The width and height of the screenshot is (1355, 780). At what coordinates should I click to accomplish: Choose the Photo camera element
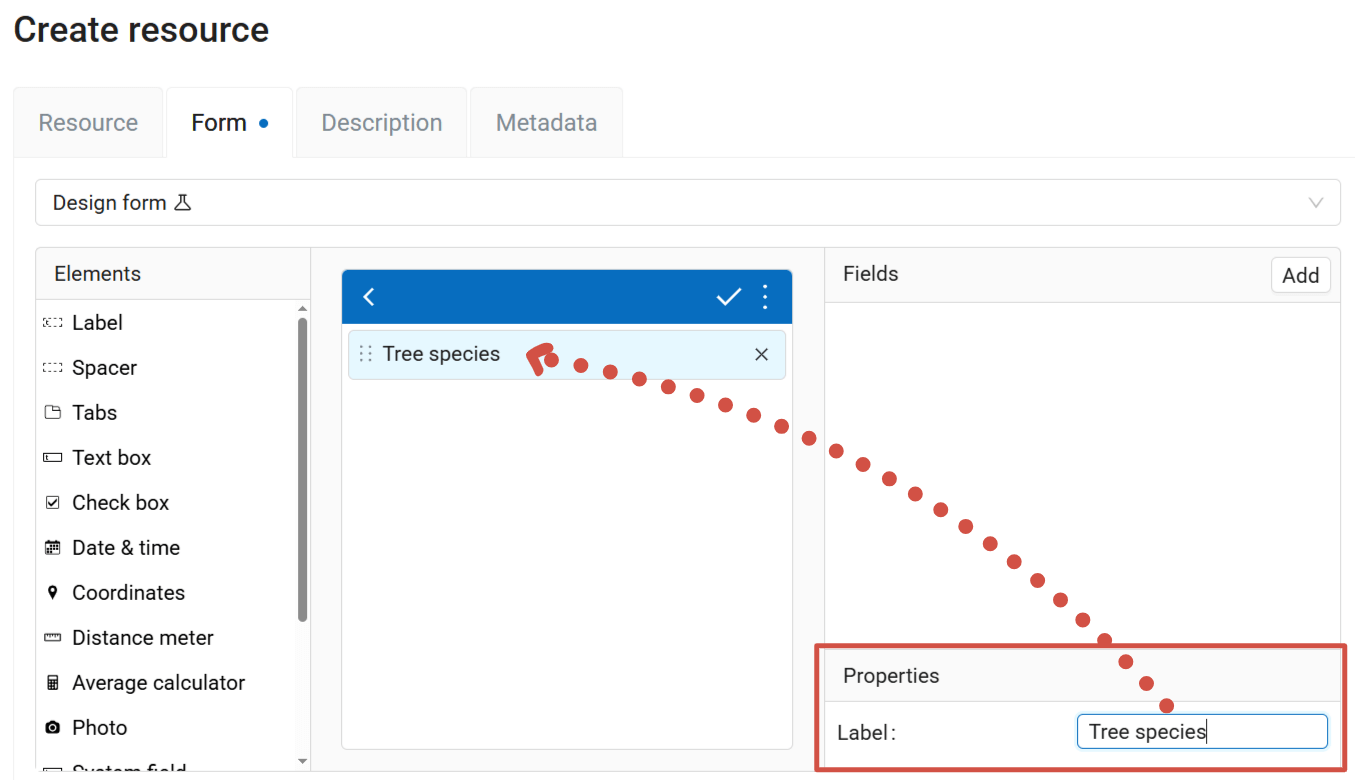(53, 728)
